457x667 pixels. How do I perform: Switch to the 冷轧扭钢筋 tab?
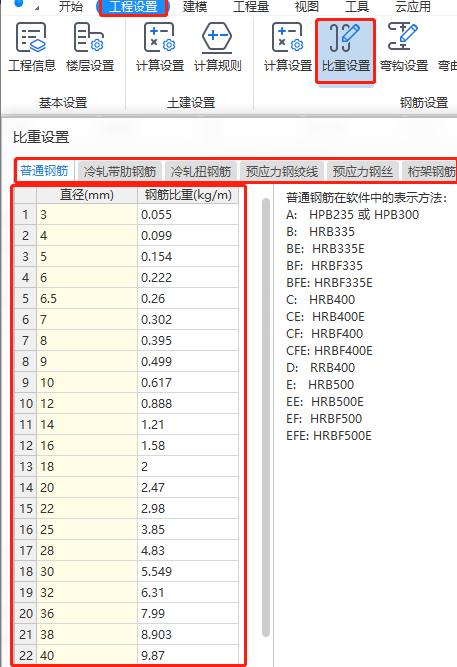pyautogui.click(x=200, y=171)
